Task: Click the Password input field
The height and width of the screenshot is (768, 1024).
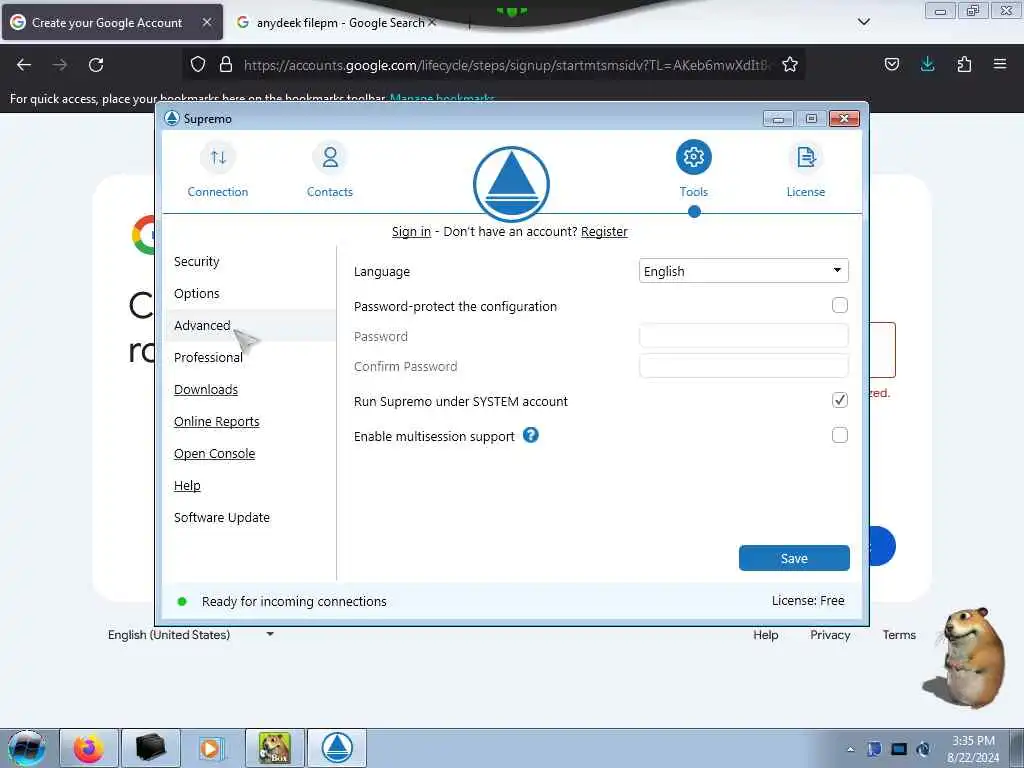Action: point(743,336)
